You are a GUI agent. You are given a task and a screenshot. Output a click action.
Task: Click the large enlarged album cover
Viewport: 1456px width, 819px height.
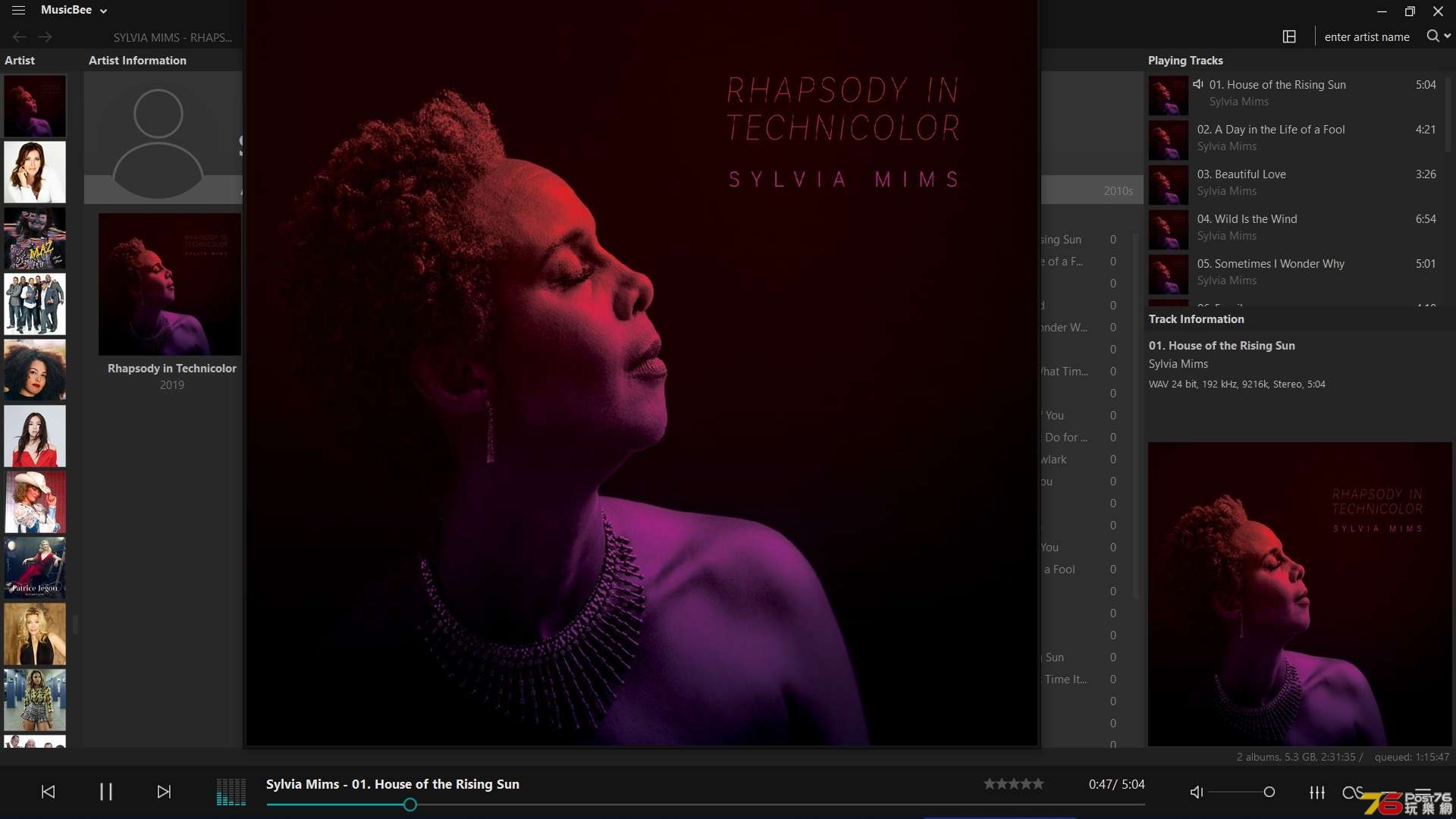point(642,372)
